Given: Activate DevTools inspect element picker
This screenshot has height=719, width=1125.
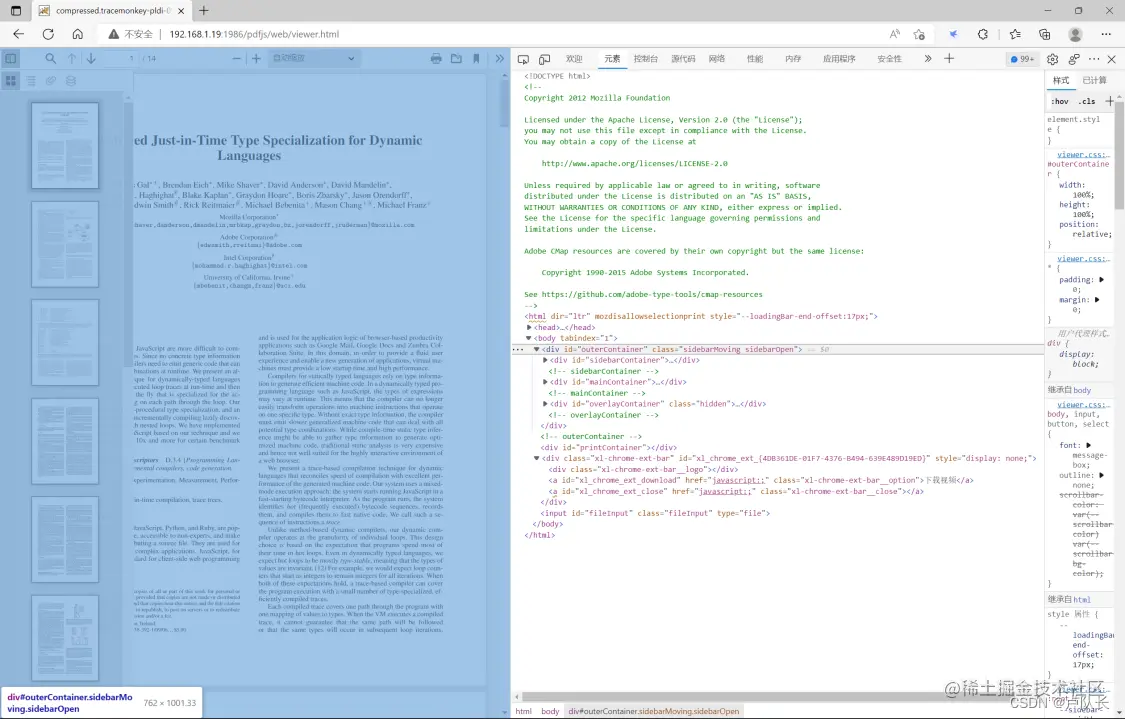Looking at the screenshot, I should pyautogui.click(x=523, y=59).
